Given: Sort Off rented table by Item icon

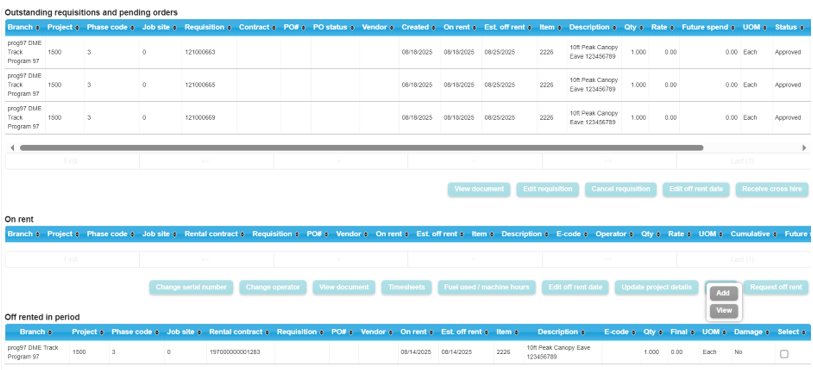Looking at the screenshot, I should tap(516, 332).
